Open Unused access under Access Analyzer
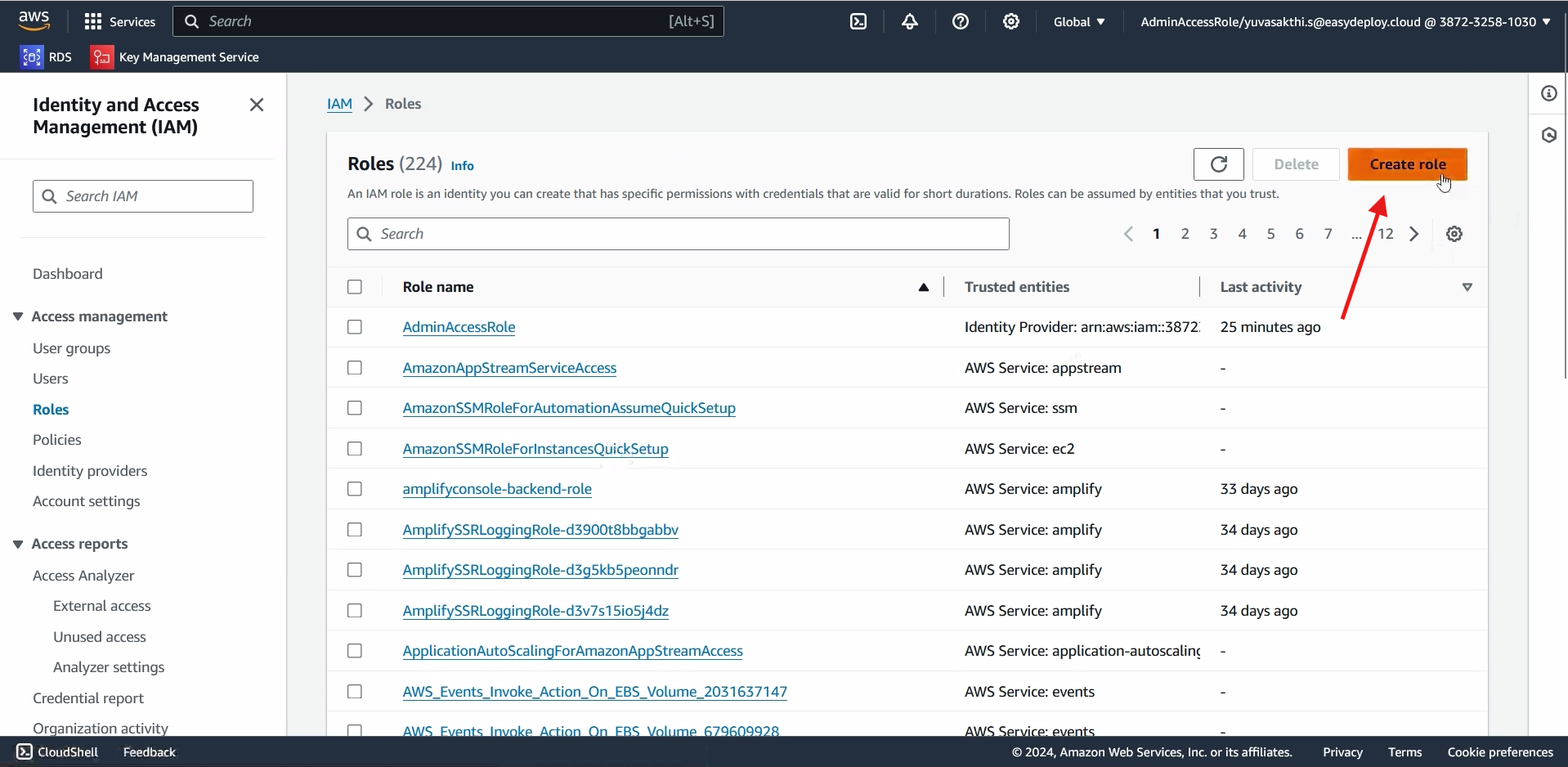Image resolution: width=1568 pixels, height=767 pixels. coord(100,637)
